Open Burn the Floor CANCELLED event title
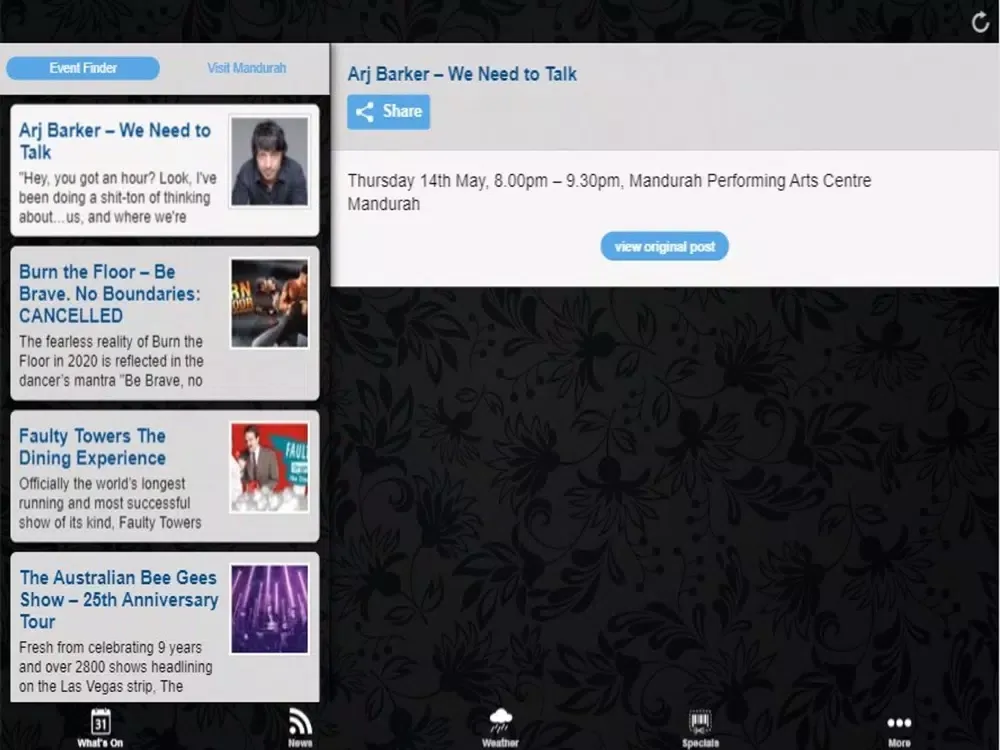 pos(110,294)
